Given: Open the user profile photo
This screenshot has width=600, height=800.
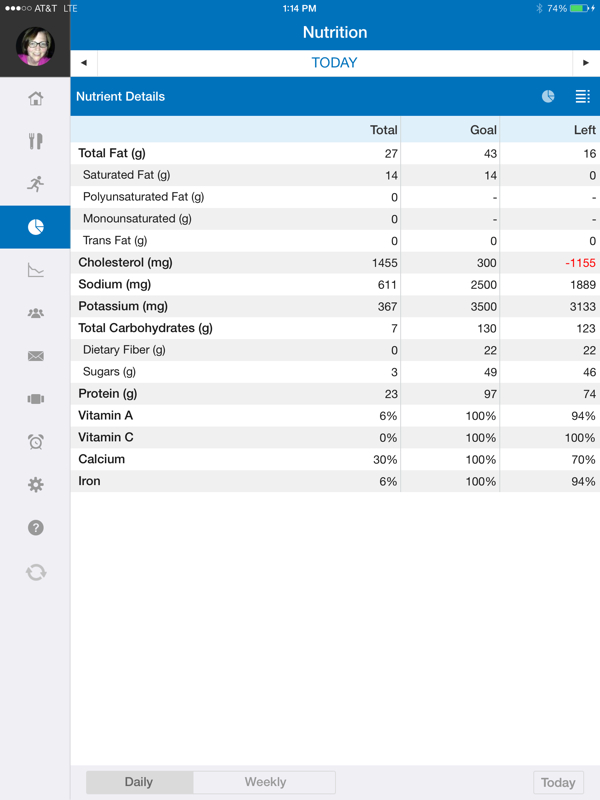Looking at the screenshot, I should click(x=35, y=46).
